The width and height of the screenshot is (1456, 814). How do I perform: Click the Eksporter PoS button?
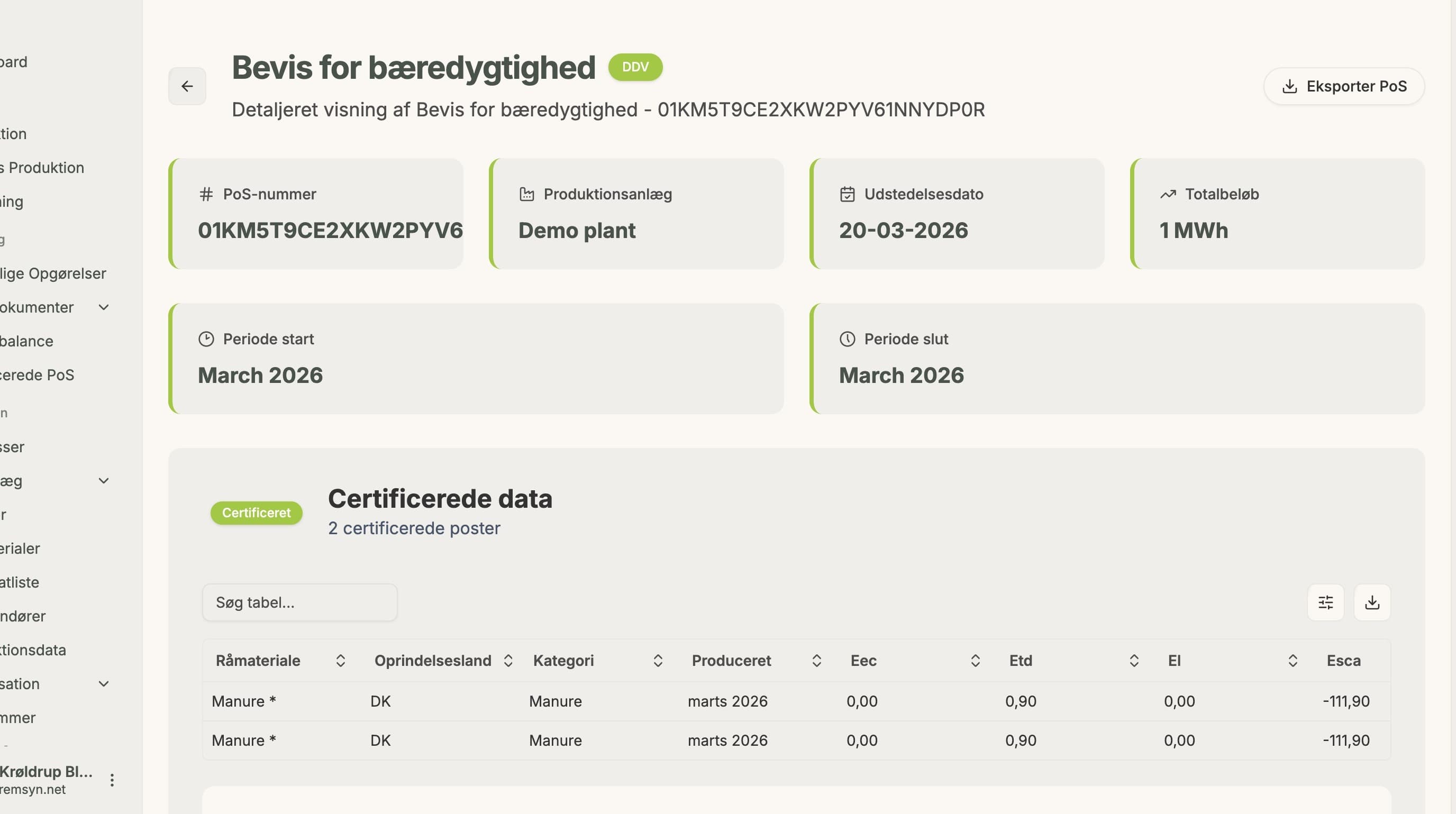pyautogui.click(x=1343, y=86)
